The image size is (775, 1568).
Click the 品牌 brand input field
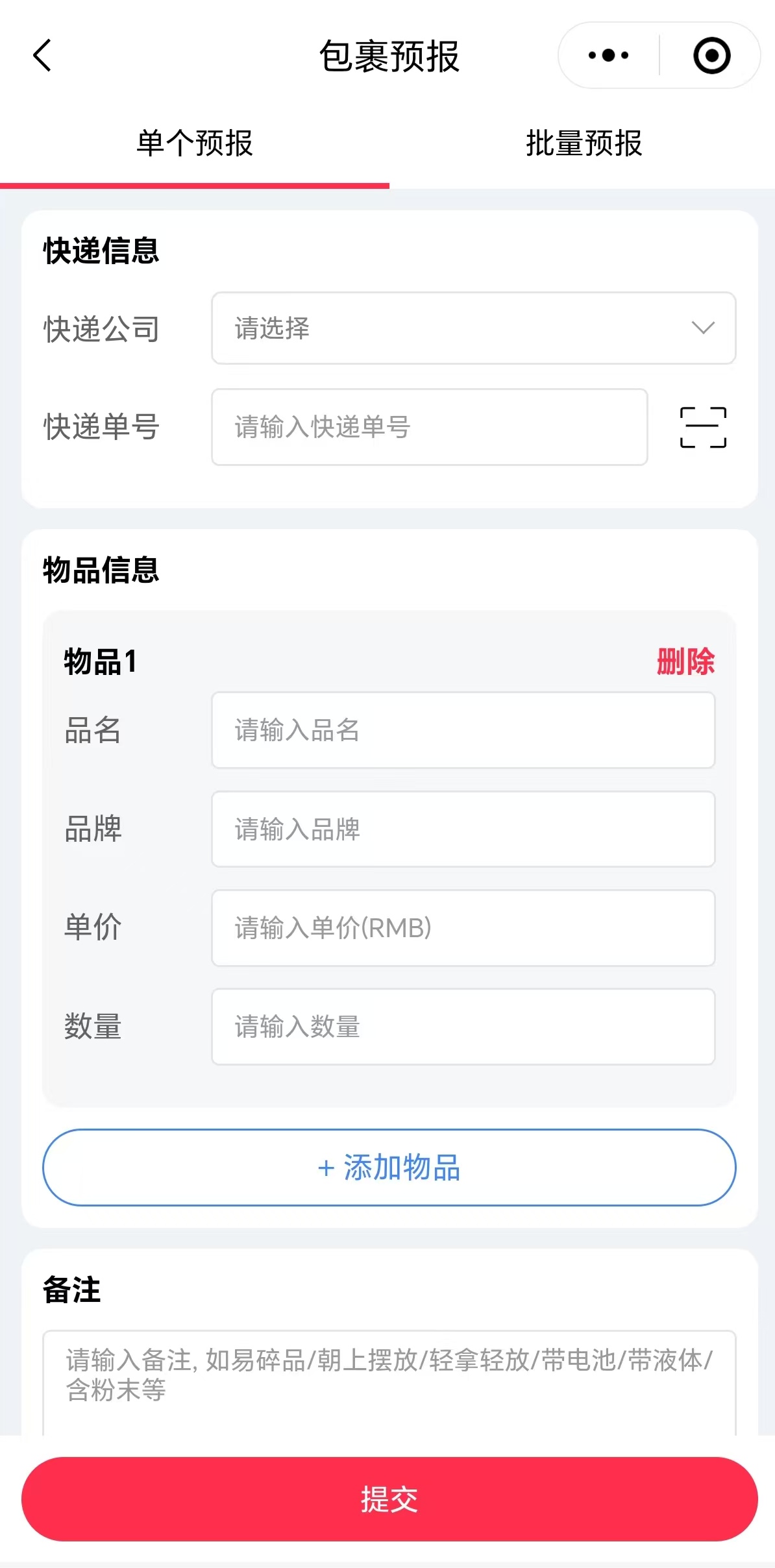point(463,829)
